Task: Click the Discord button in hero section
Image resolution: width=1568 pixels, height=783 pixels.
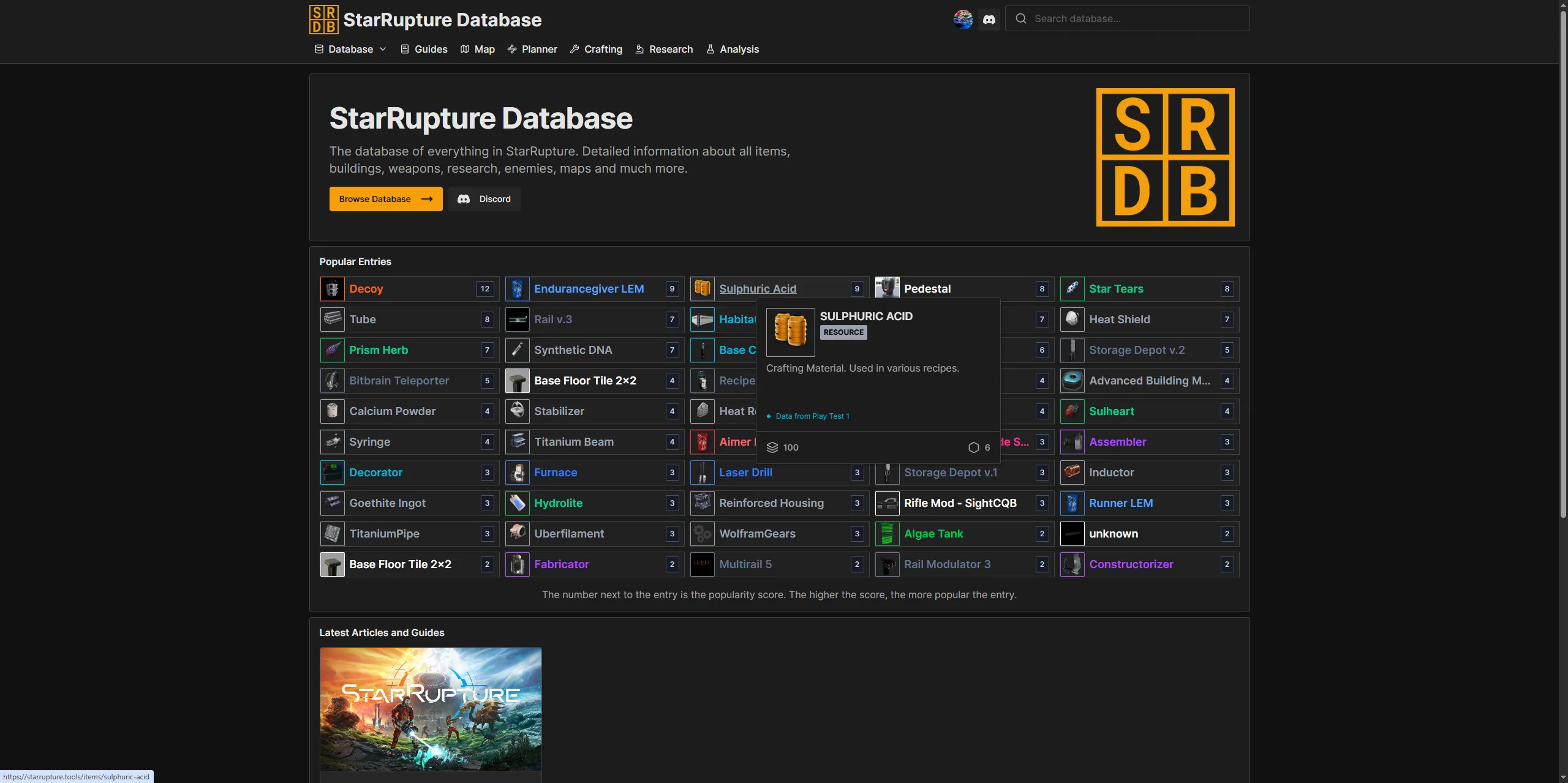Action: (484, 199)
